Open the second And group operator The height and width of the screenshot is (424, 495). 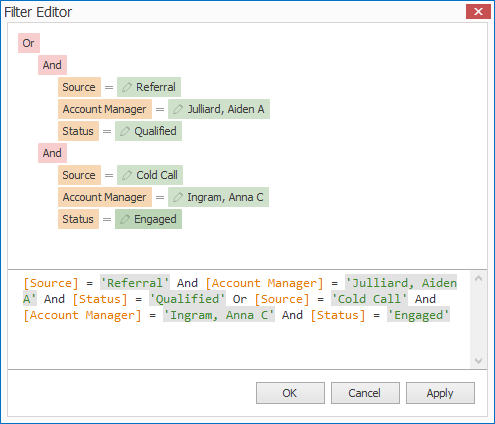[x=52, y=153]
